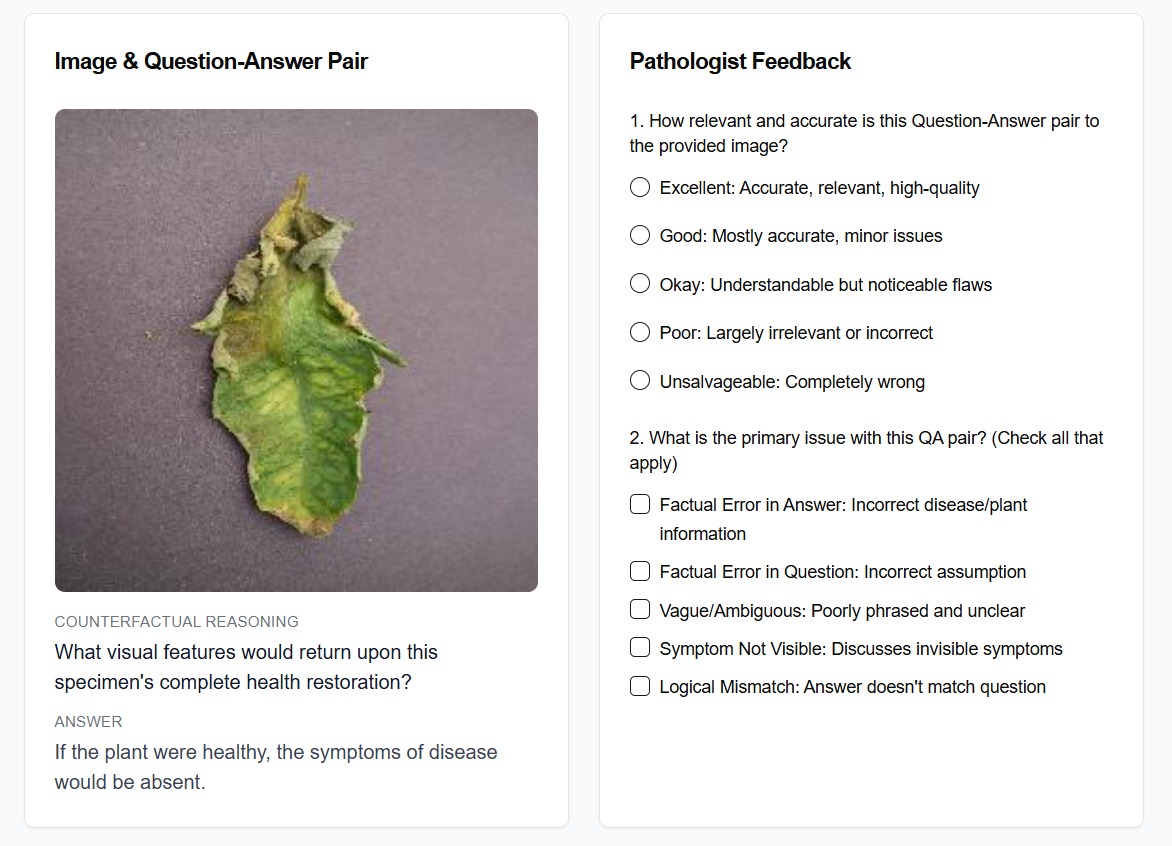This screenshot has width=1172, height=846.
Task: Pick the 'Okay: Understandable but noticeable flaws' option
Action: 640,284
